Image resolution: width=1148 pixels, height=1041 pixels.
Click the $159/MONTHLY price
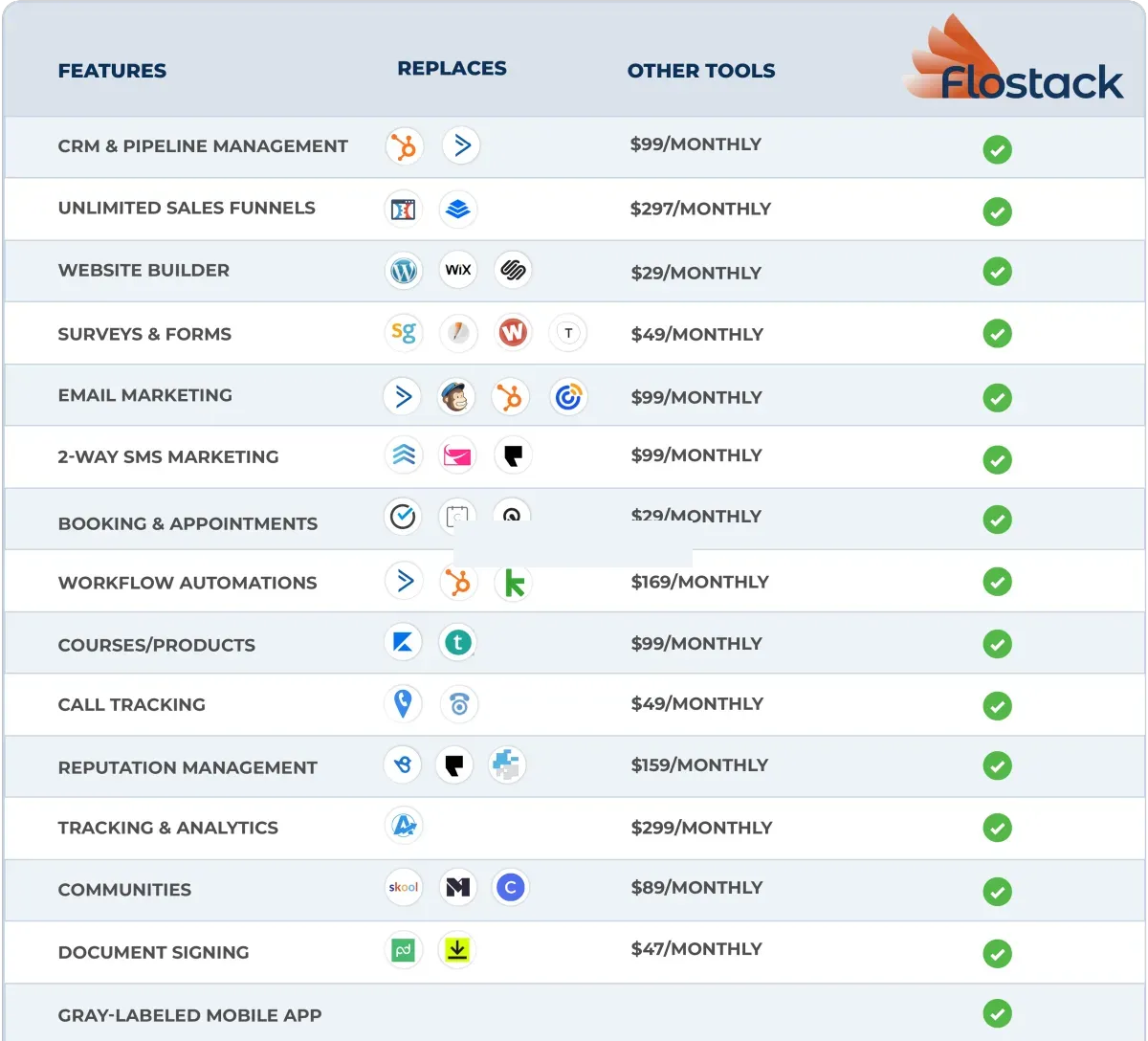coord(699,764)
